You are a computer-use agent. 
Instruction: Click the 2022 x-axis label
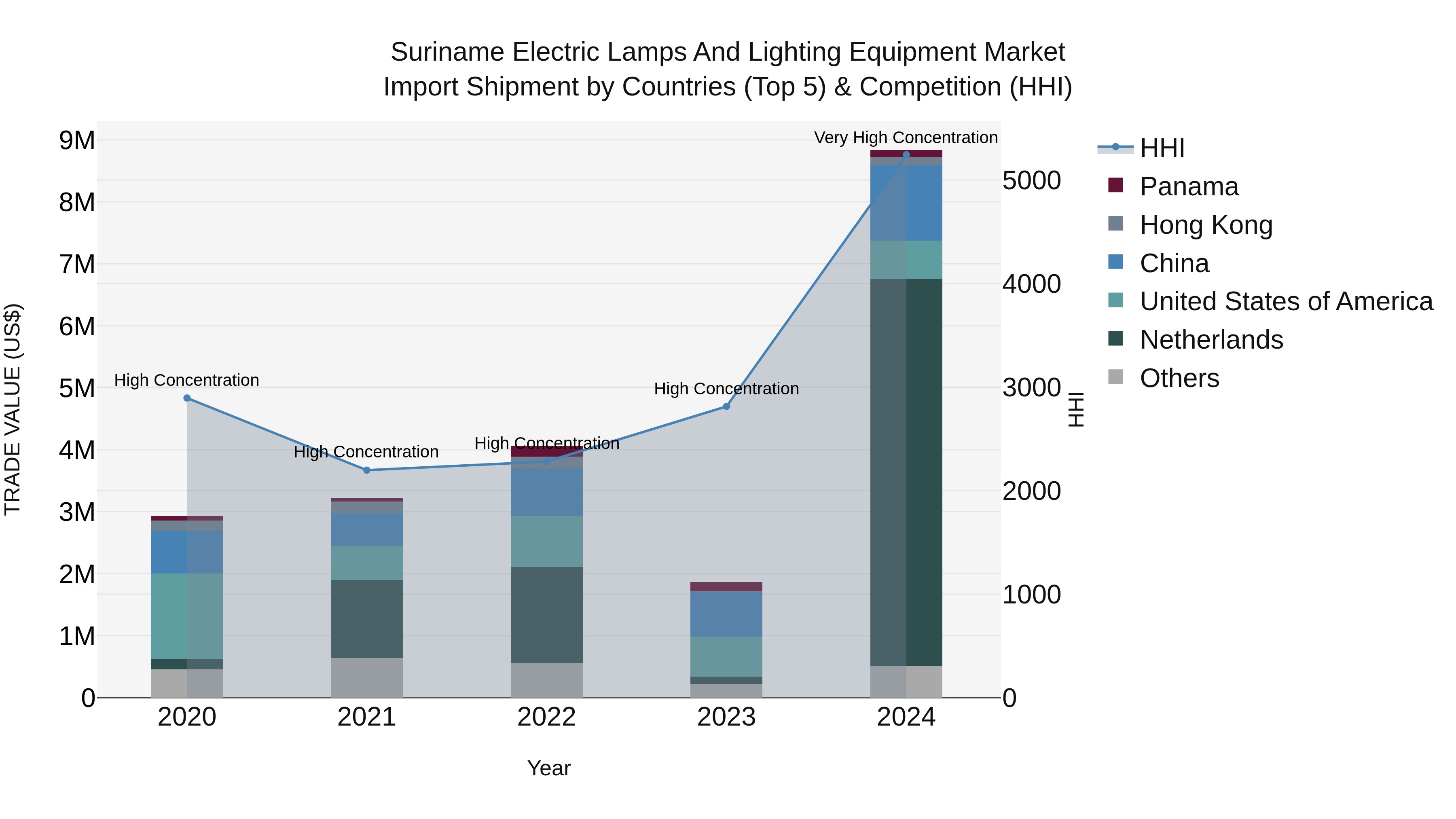click(x=546, y=717)
